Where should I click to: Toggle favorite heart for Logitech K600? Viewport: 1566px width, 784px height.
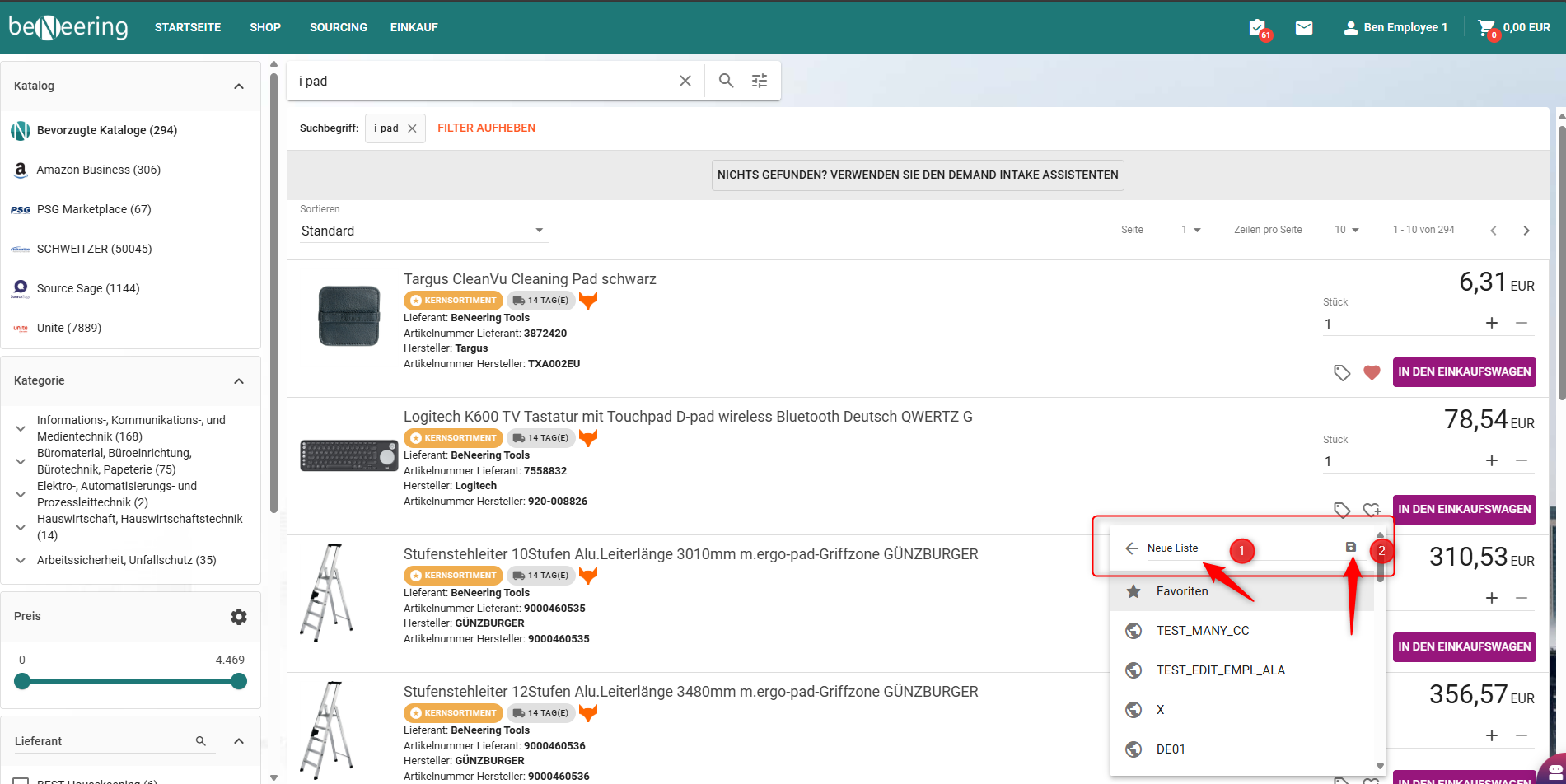click(1372, 510)
